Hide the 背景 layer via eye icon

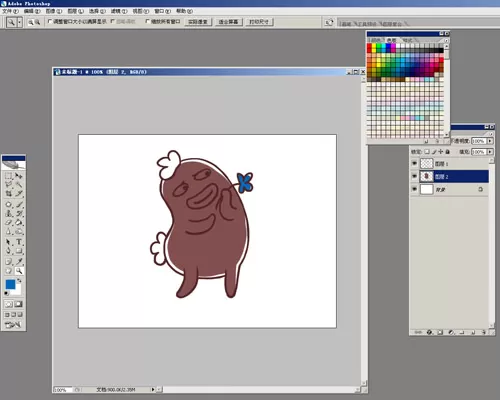pos(414,189)
